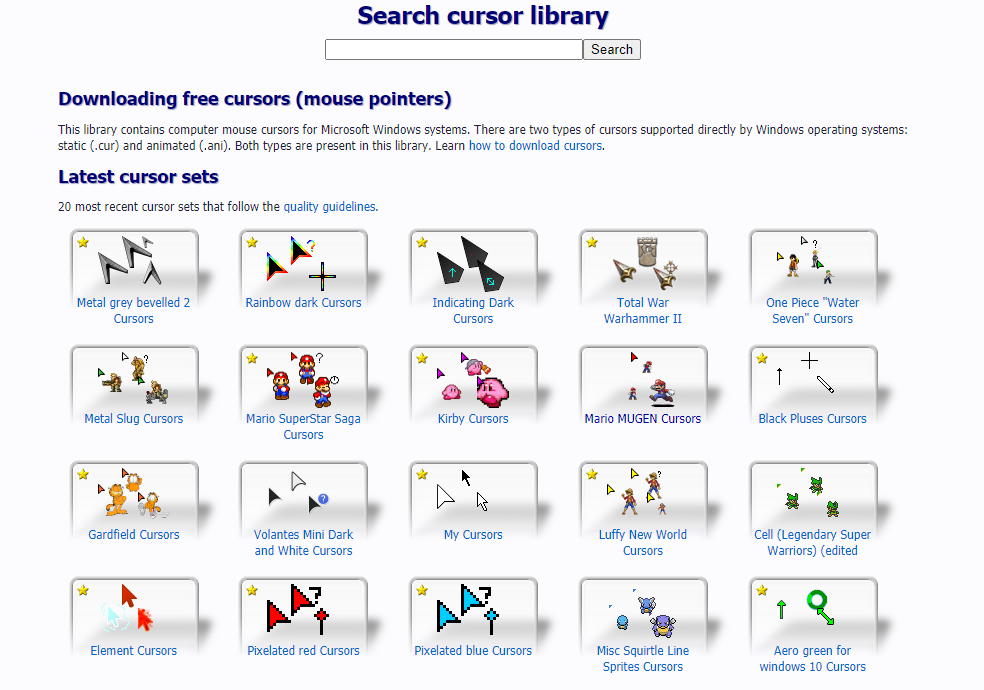Click the Pixelated red cursor preview image
Image resolution: width=984 pixels, height=690 pixels.
tap(298, 608)
